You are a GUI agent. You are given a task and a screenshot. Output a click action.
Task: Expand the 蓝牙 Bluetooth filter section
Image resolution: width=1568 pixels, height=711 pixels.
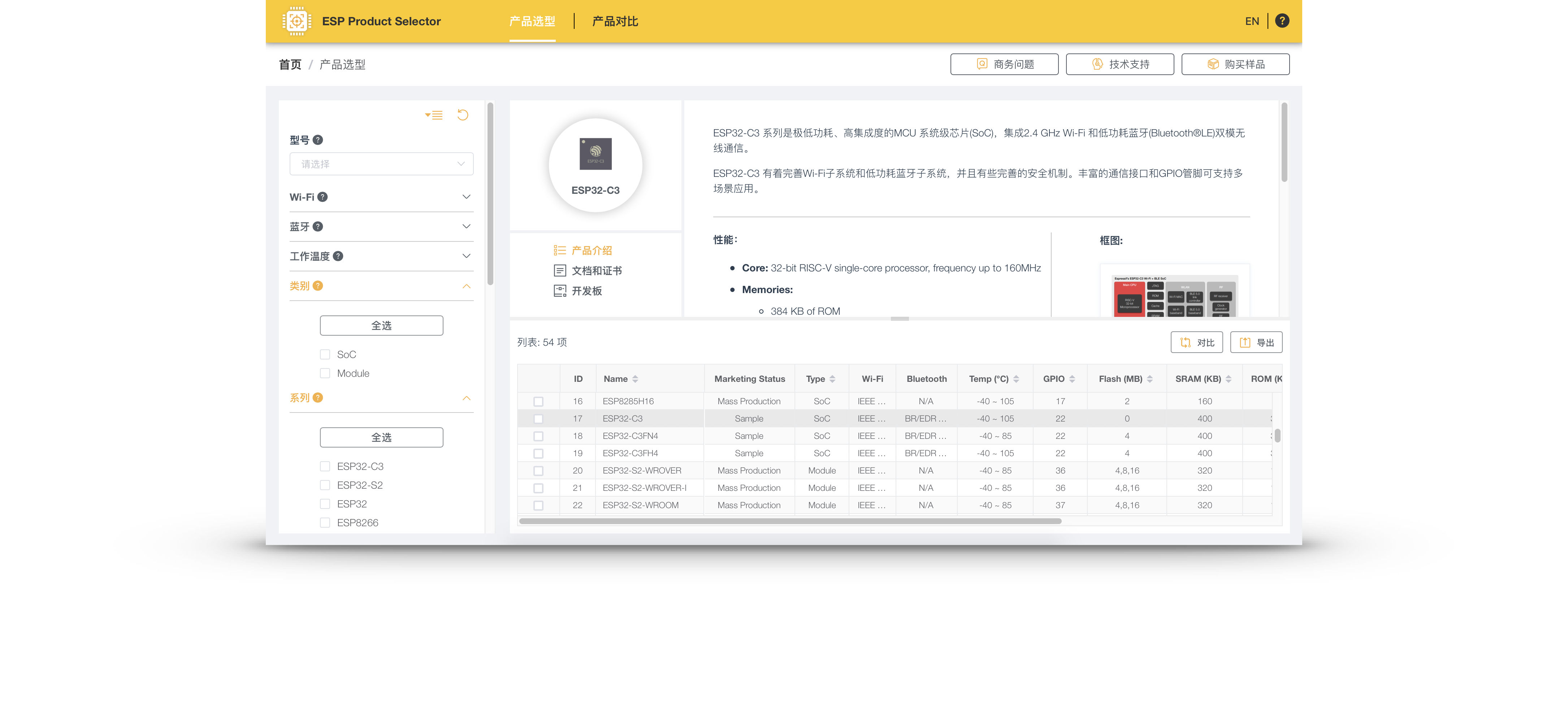tap(466, 226)
